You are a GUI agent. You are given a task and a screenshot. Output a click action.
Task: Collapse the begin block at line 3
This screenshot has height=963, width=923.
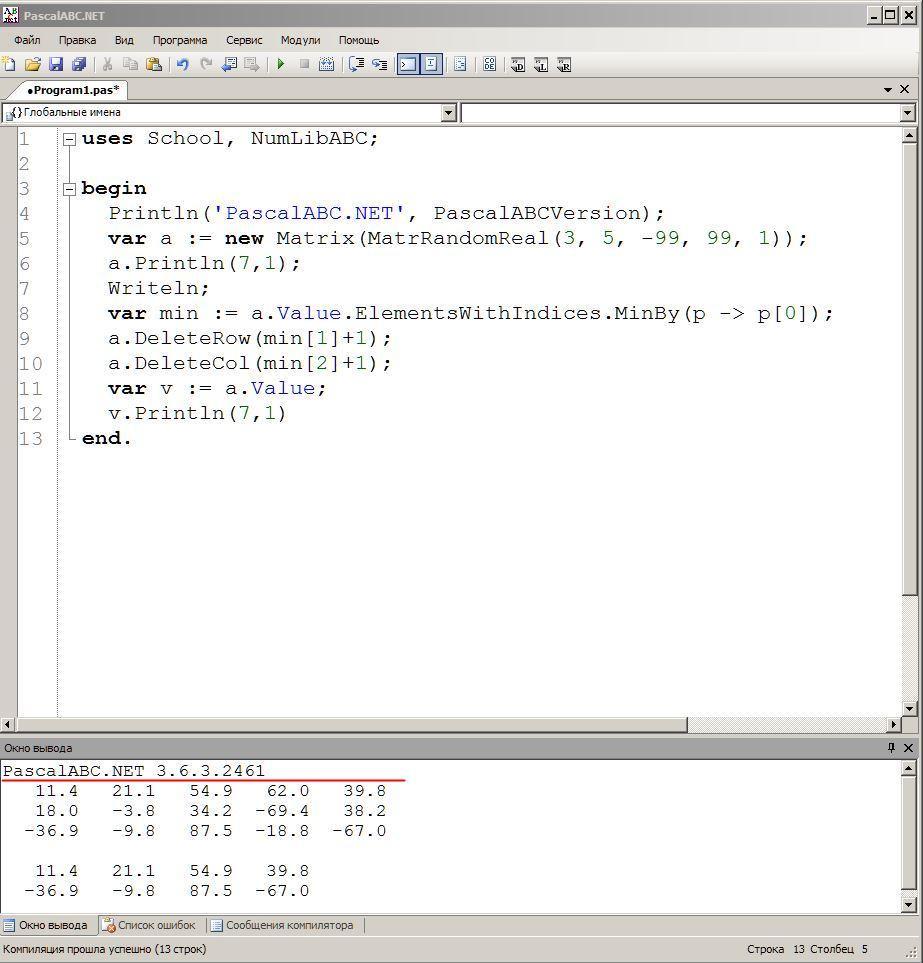[69, 189]
